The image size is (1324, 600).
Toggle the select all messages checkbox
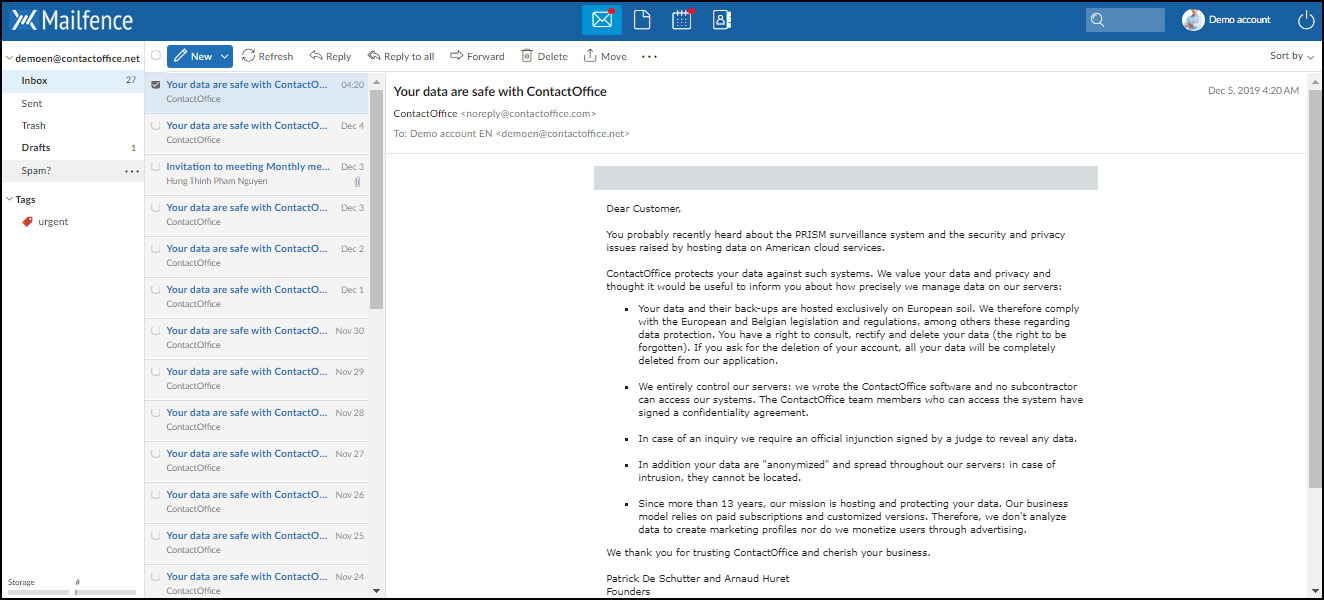(x=155, y=56)
